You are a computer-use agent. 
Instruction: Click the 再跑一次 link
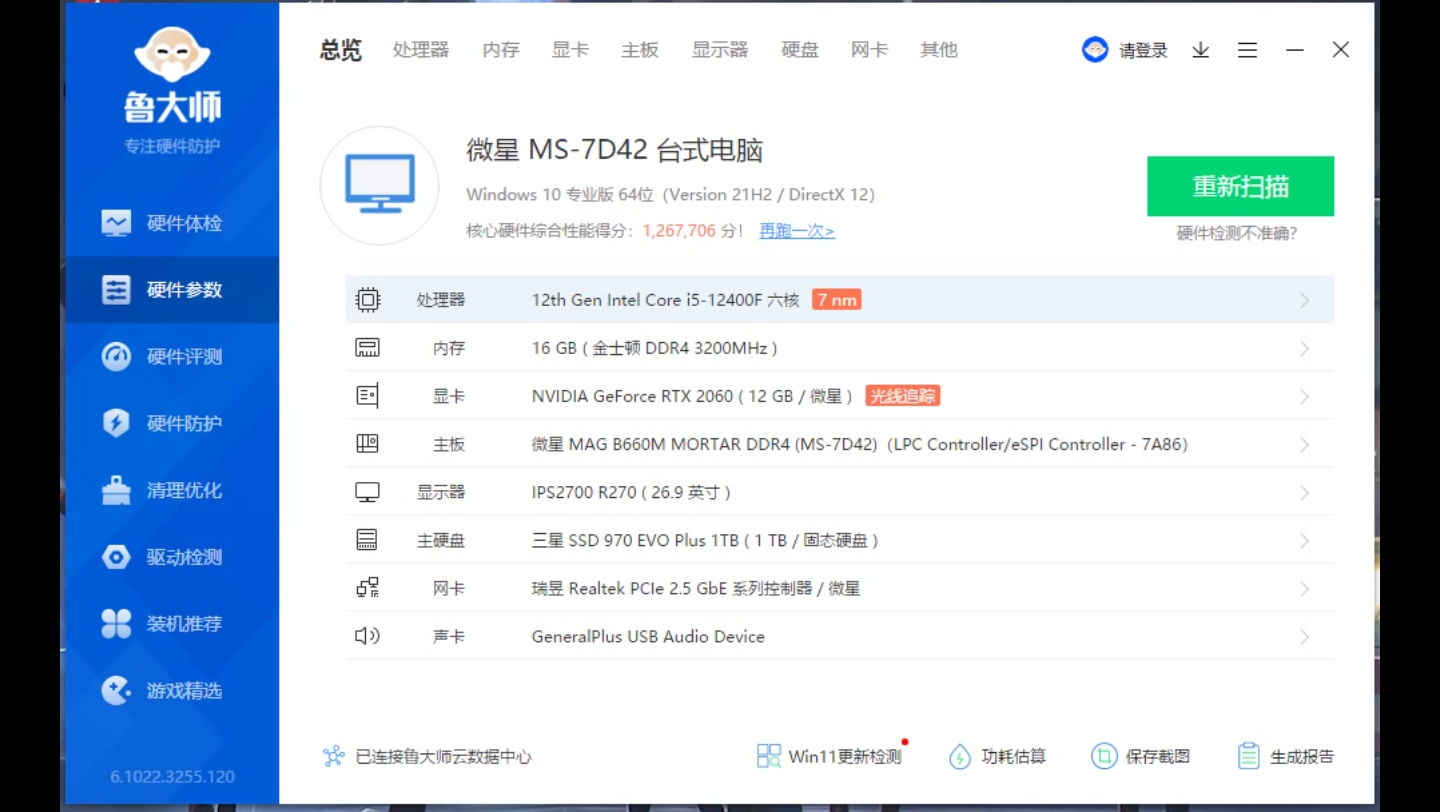pos(795,230)
